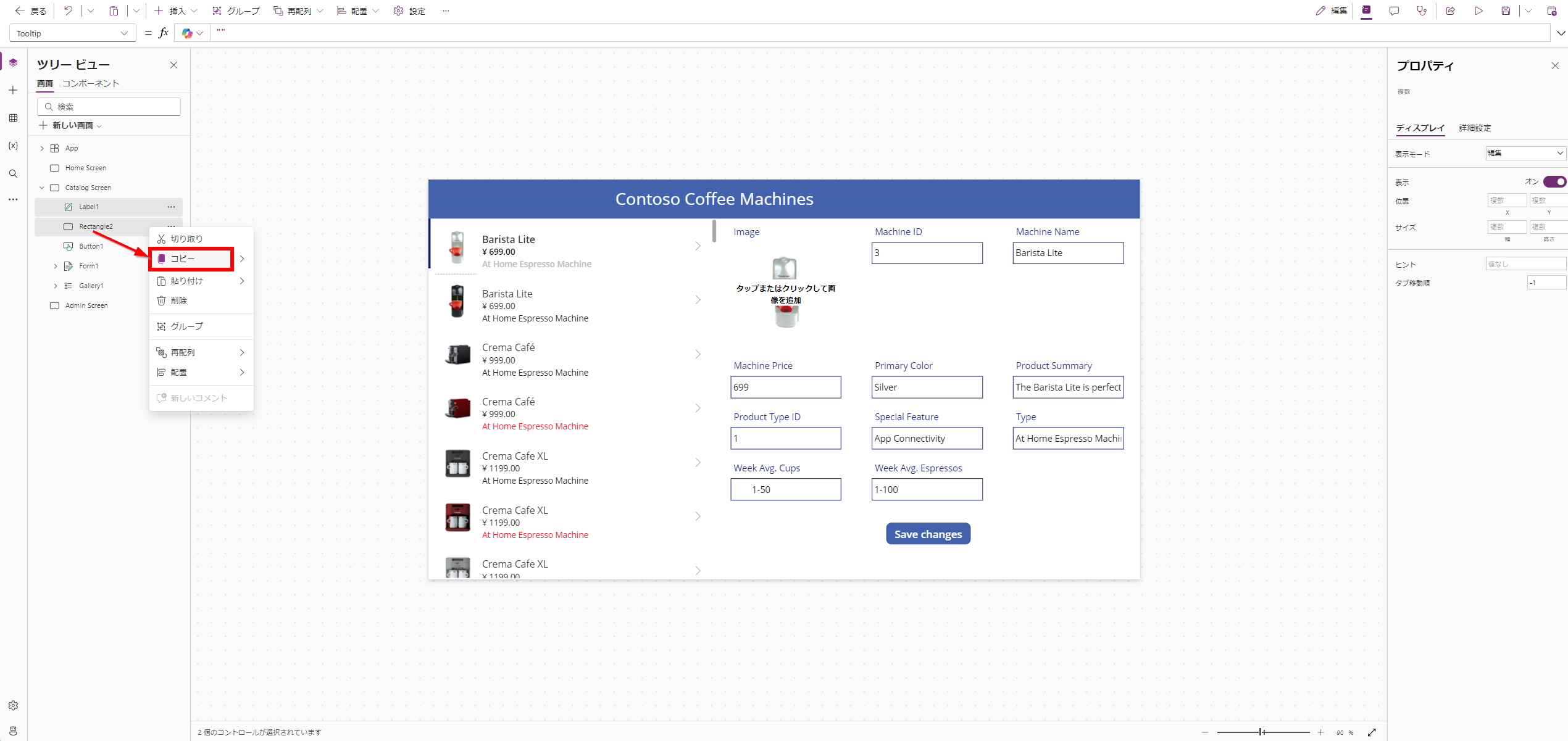Open the paste options dropdown arrow
This screenshot has height=741, width=1568.
(136, 11)
